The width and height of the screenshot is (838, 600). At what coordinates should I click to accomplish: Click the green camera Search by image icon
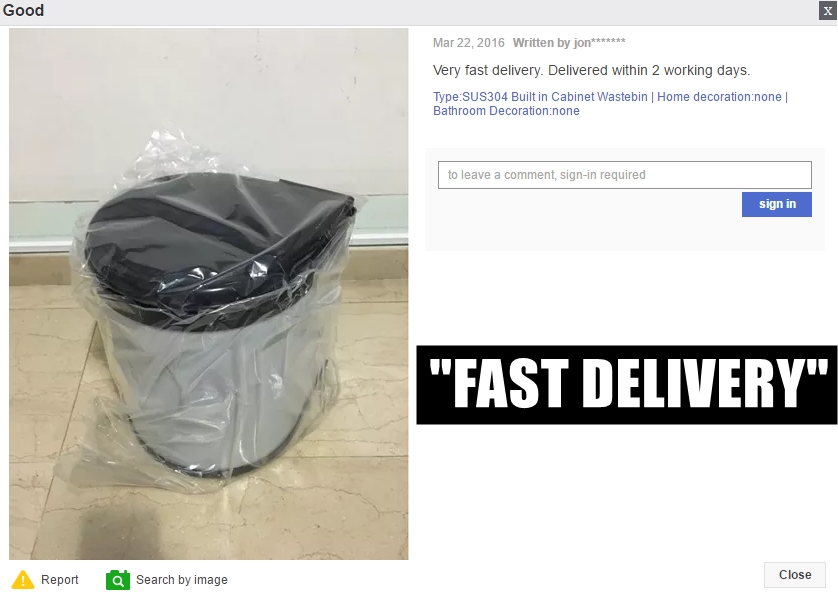118,580
